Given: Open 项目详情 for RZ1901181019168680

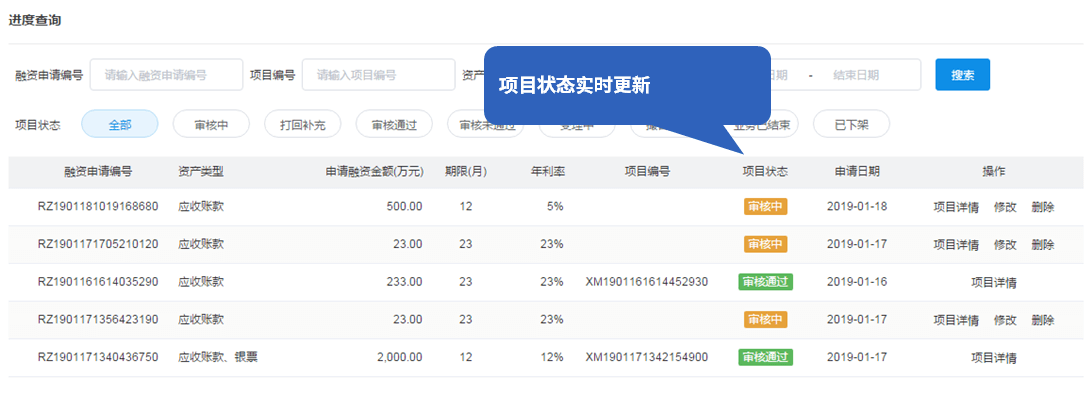Looking at the screenshot, I should [x=956, y=206].
